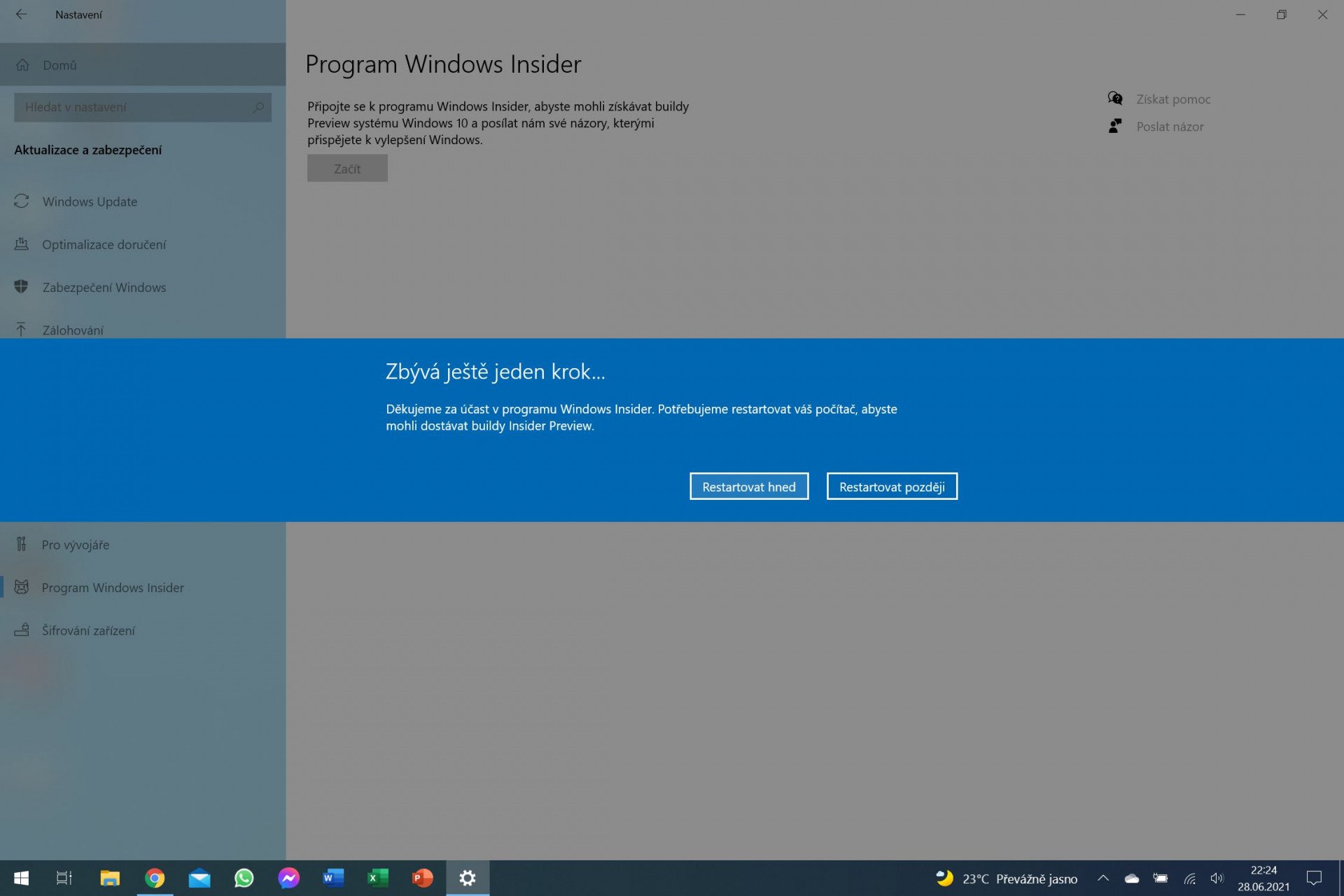Screen dimensions: 1344x896
Task: Click the Settings gear in taskbar
Action: click(468, 878)
